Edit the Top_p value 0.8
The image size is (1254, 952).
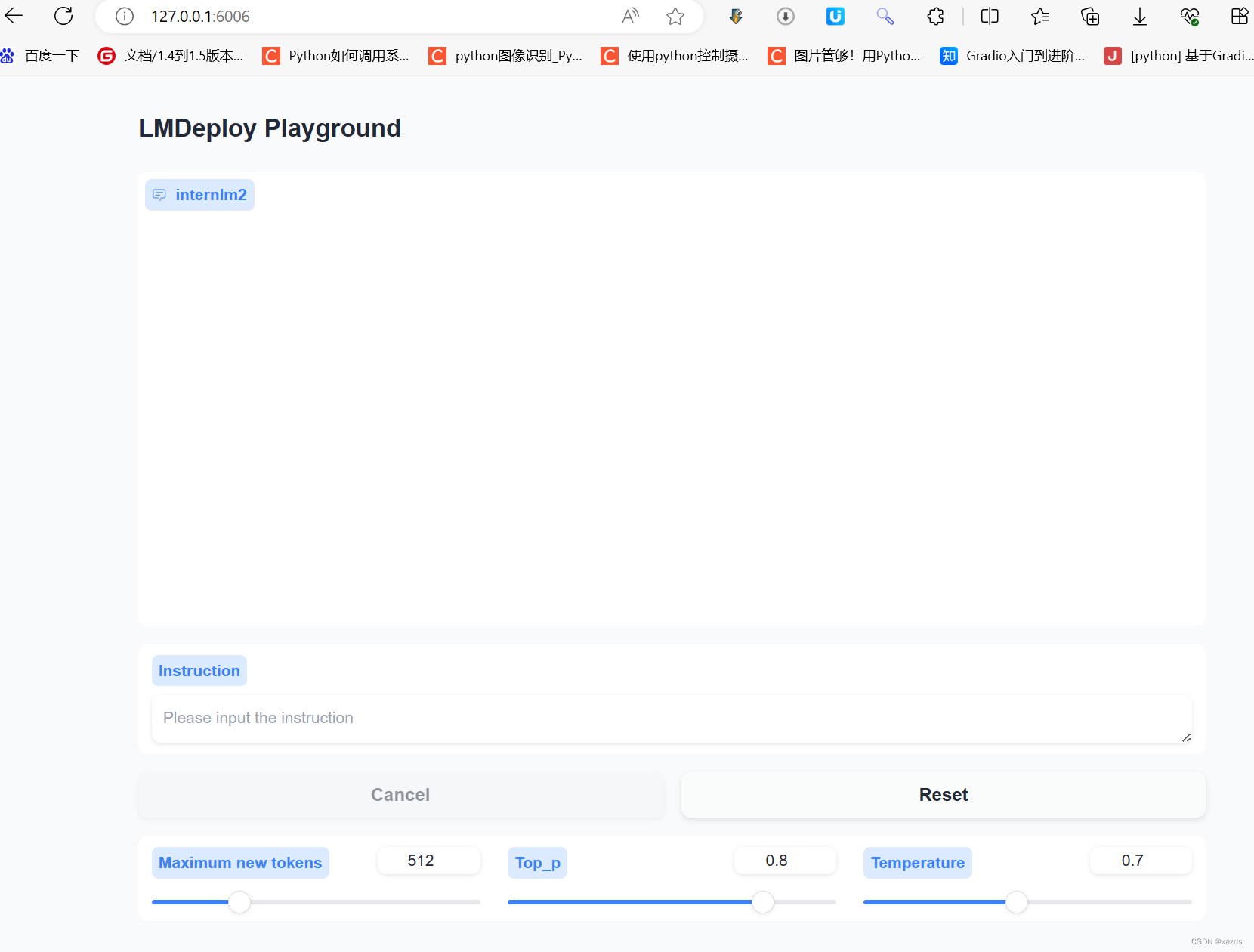785,861
